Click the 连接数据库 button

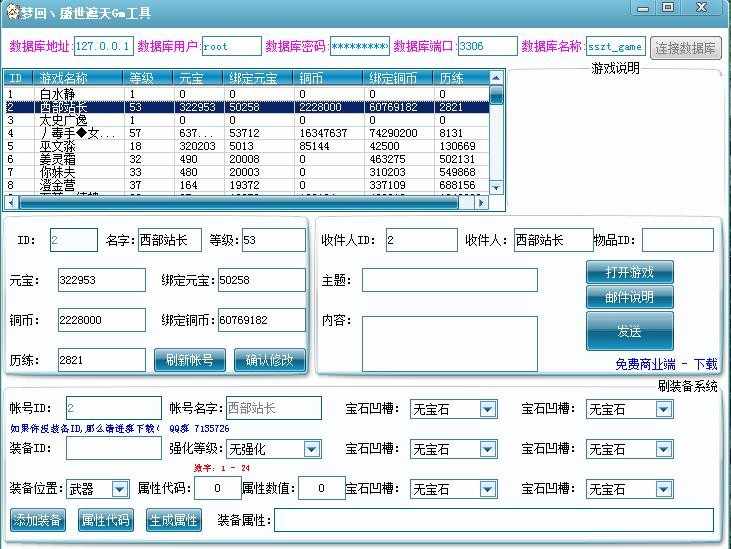click(685, 48)
